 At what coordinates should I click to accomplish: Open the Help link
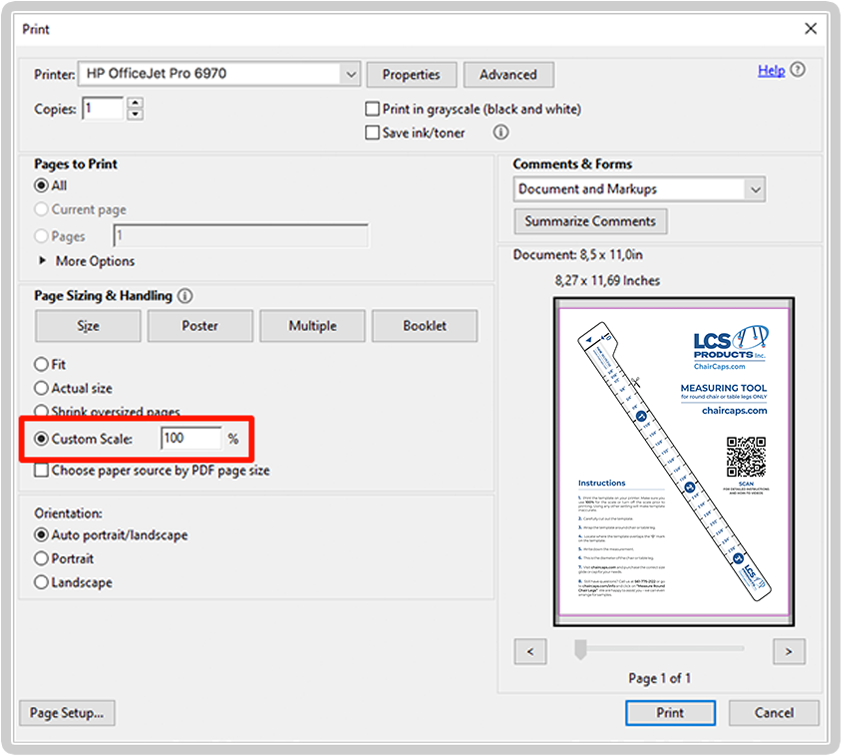click(771, 70)
